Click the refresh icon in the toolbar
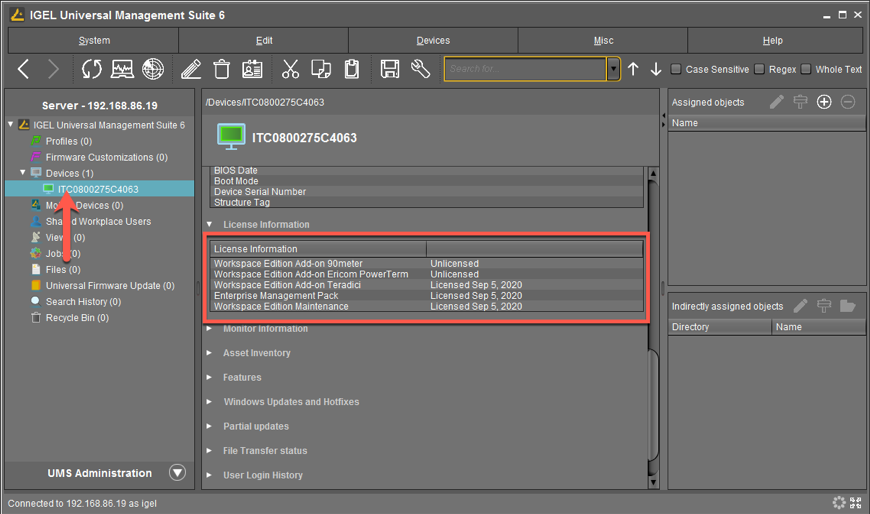This screenshot has height=514, width=870. 92,69
